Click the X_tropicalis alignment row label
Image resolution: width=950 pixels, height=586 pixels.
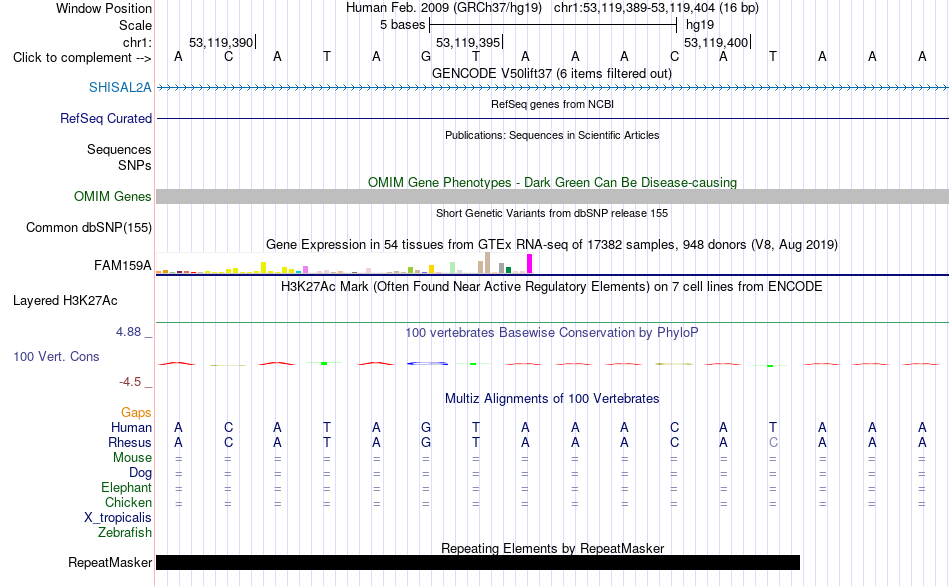click(x=118, y=518)
